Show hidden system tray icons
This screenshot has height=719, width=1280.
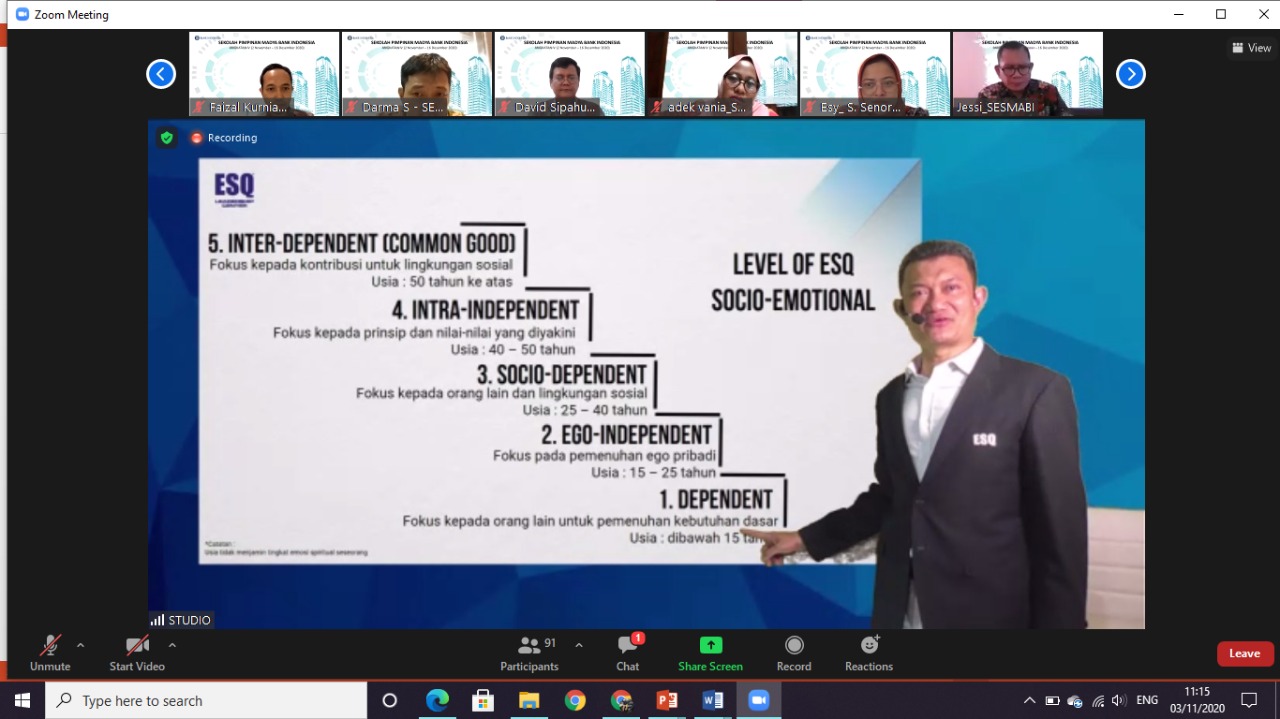1029,700
